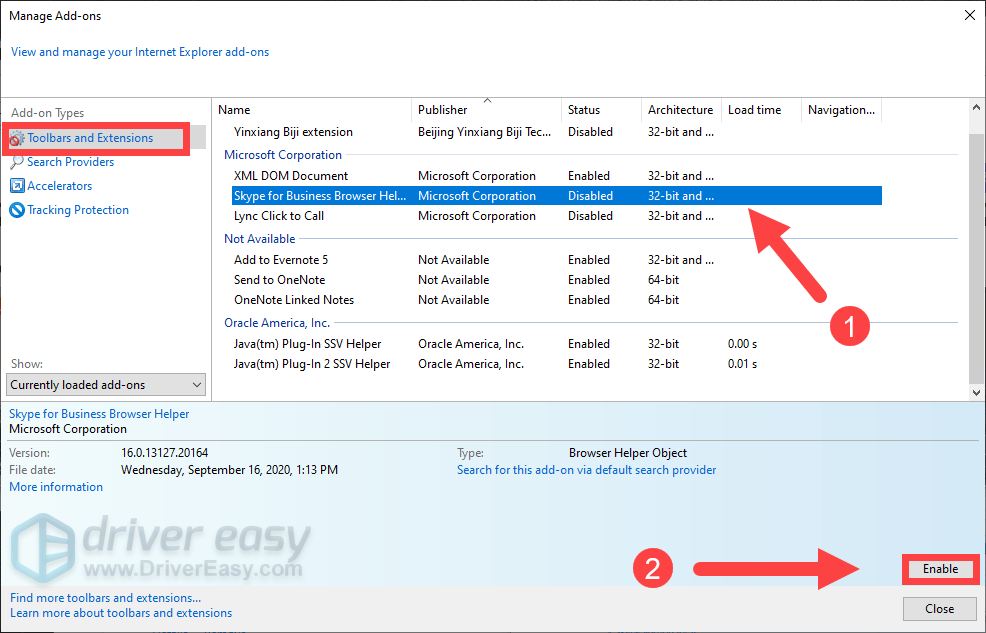986x633 pixels.
Task: Open the More information link
Action: point(56,487)
